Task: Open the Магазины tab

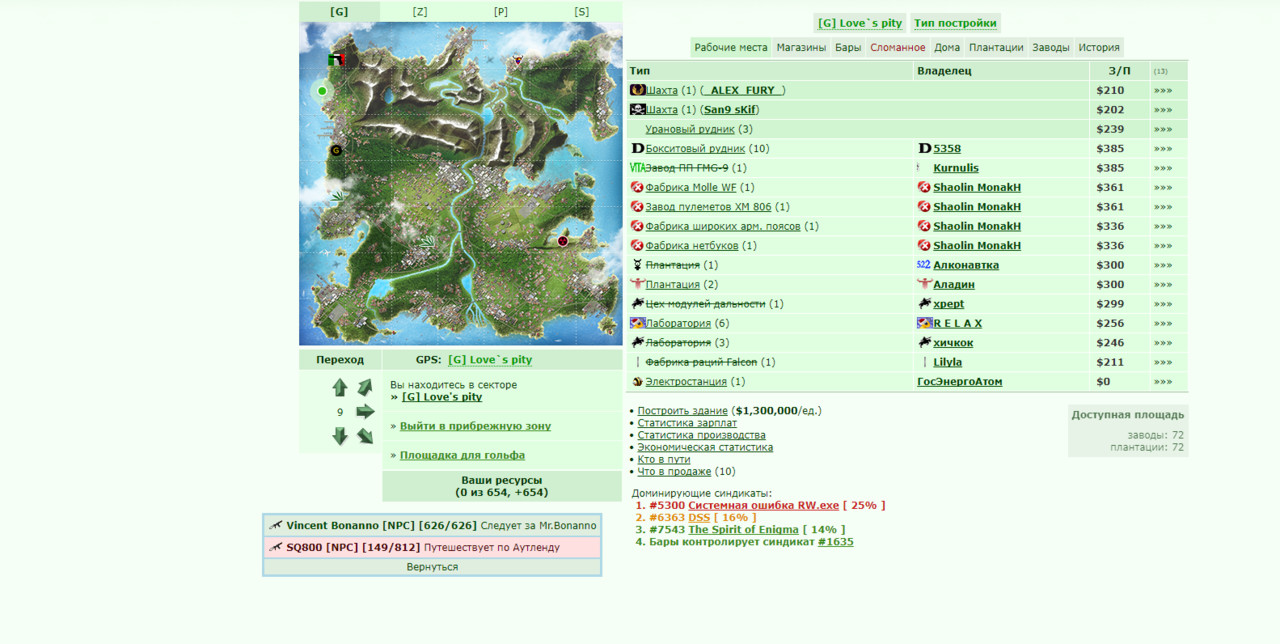Action: pos(801,47)
